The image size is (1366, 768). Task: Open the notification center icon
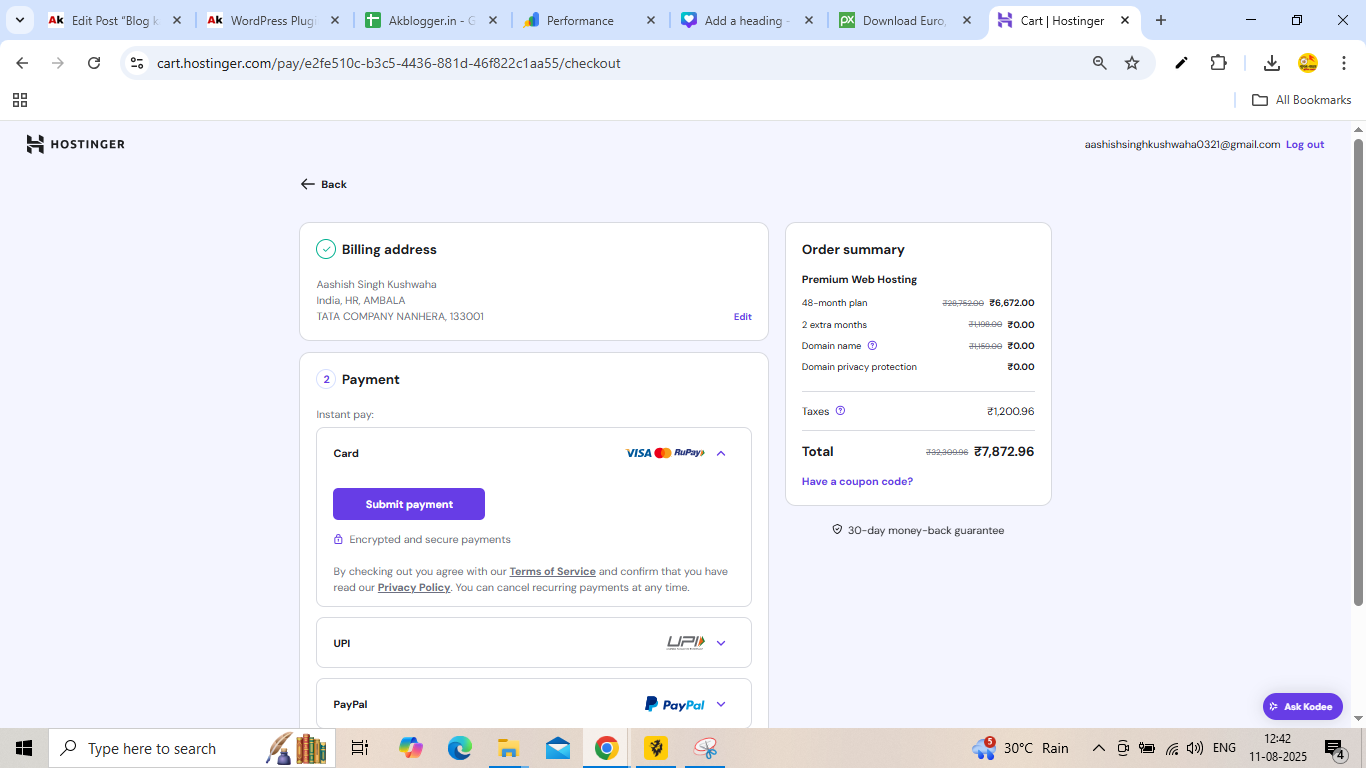1334,748
